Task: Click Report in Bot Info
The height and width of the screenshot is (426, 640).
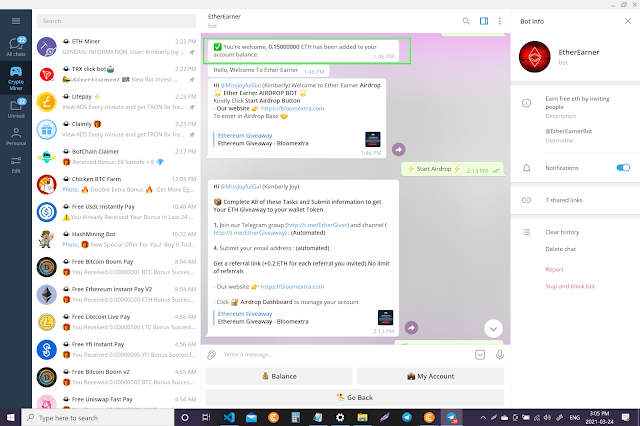Action: click(554, 269)
